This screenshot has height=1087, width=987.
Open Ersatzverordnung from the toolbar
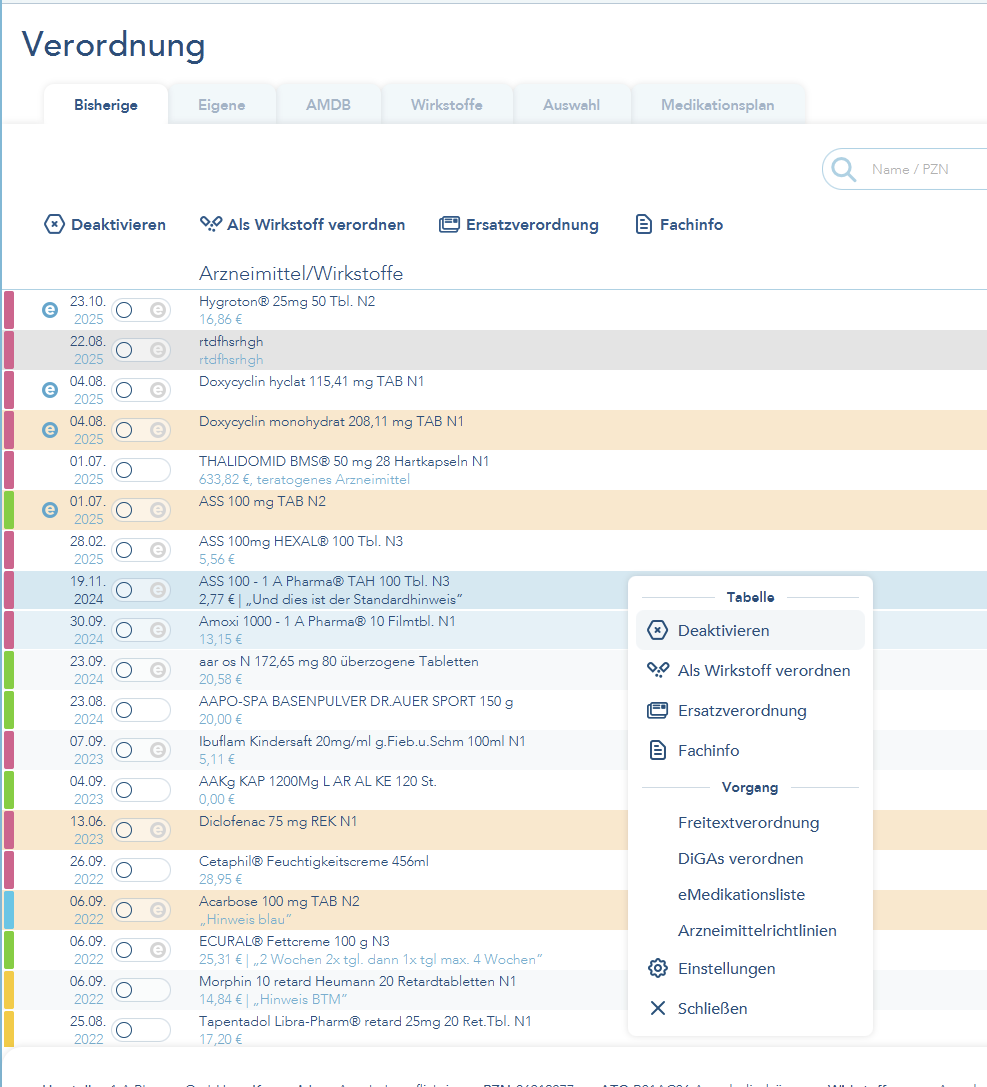(x=449, y=225)
